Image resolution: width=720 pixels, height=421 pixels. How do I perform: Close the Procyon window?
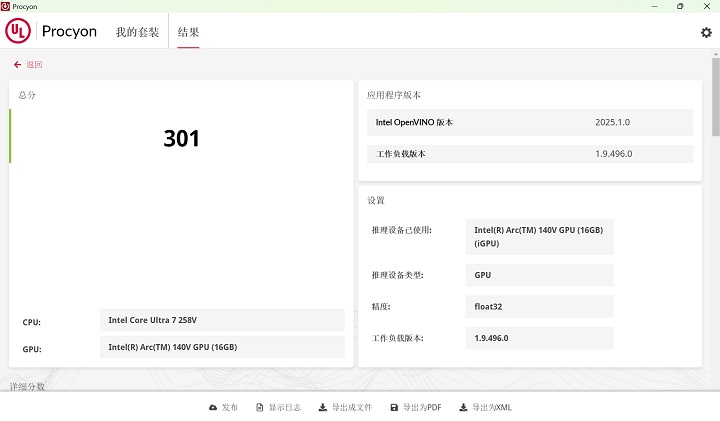pos(707,6)
